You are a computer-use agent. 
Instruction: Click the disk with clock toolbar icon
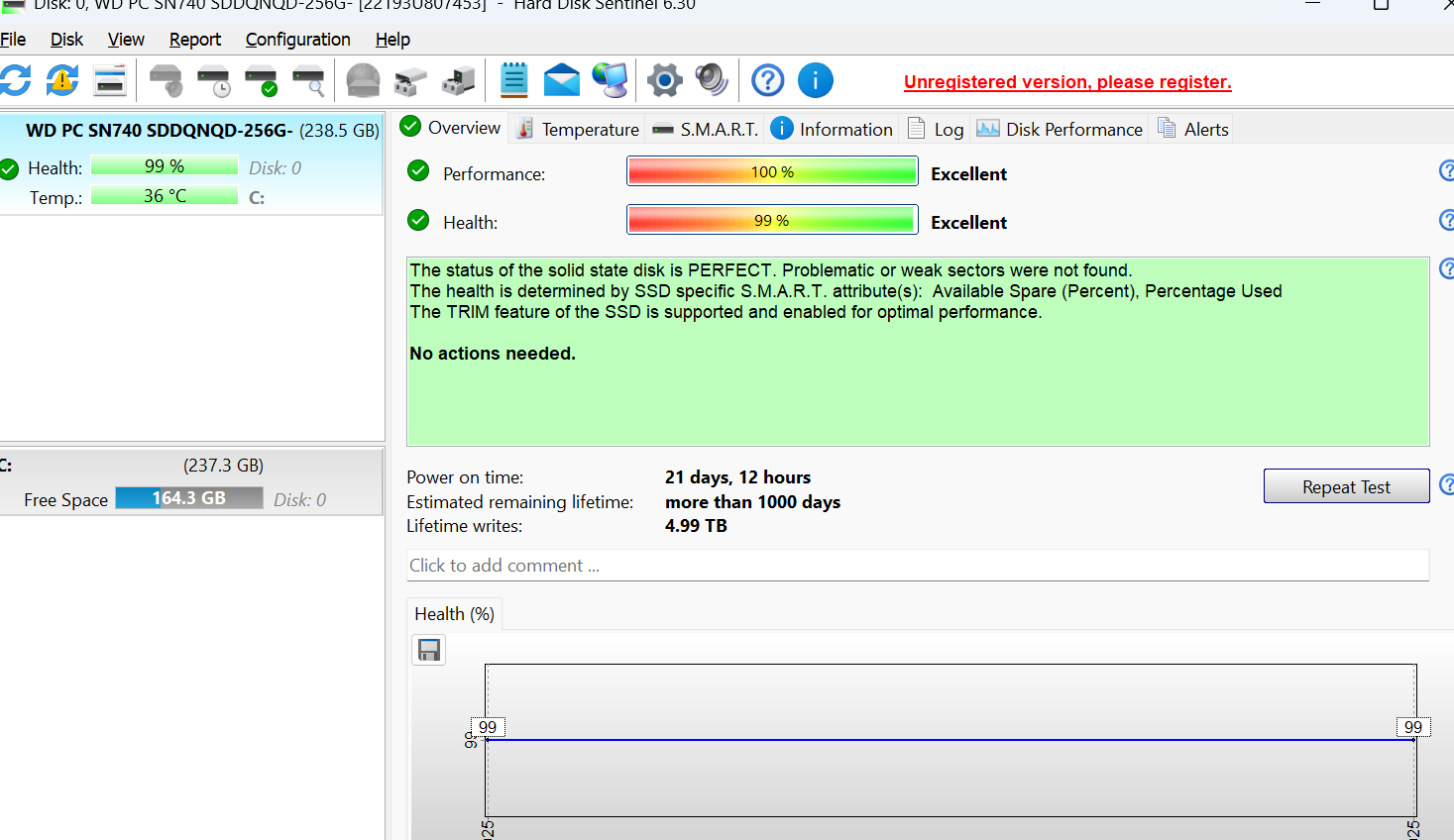[x=213, y=81]
